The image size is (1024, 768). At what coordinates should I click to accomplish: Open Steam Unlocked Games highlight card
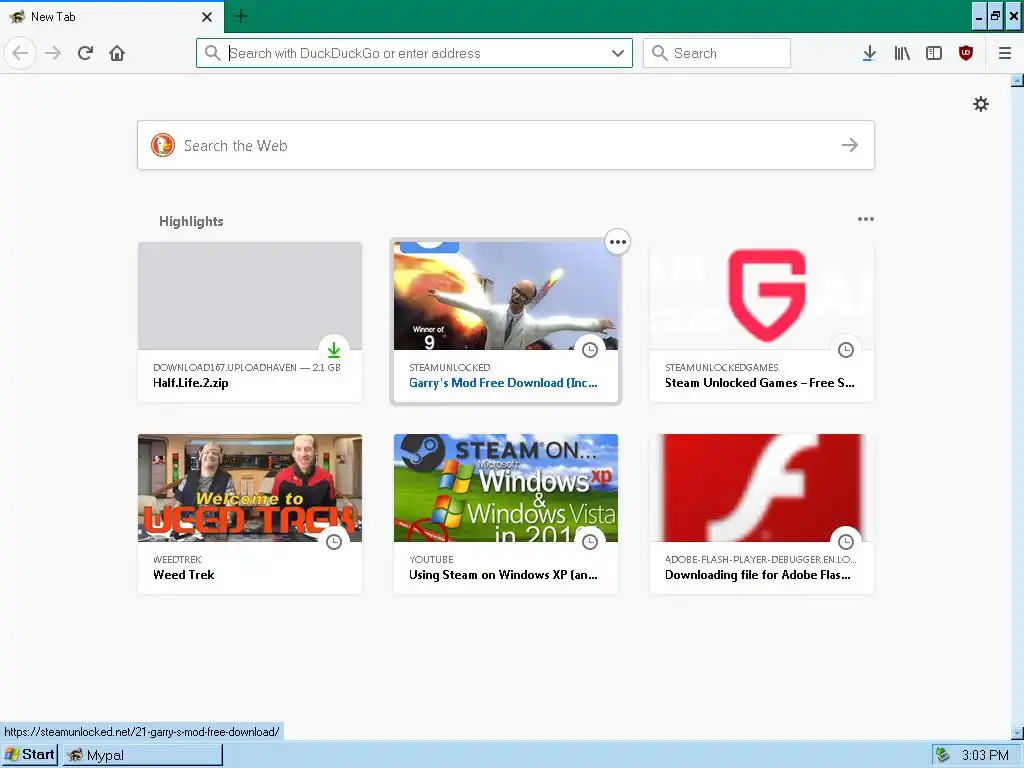coord(761,322)
